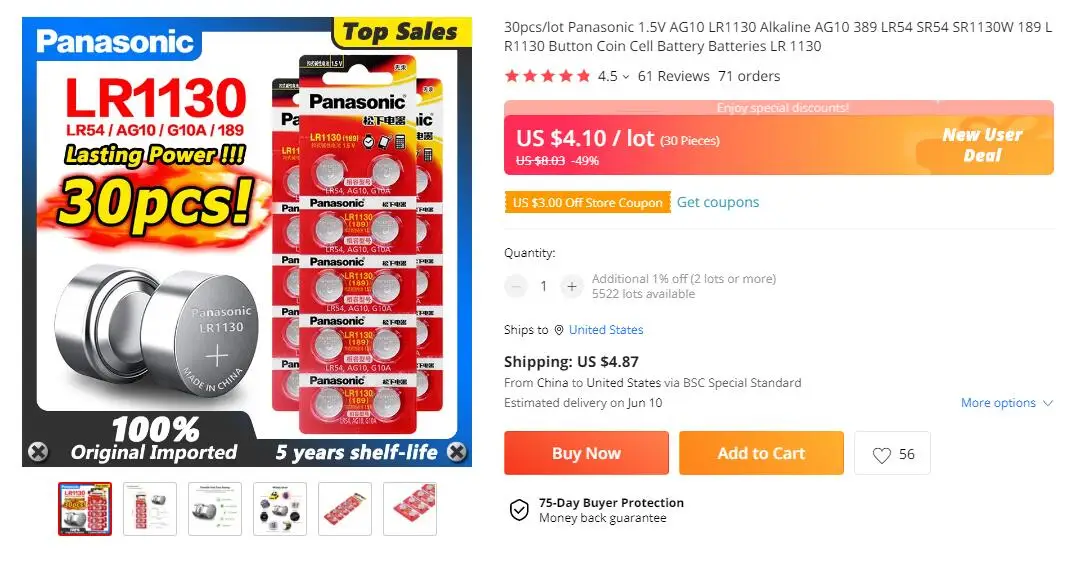1070x572 pixels.
Task: Expand More options for shipping
Action: [x=1006, y=403]
